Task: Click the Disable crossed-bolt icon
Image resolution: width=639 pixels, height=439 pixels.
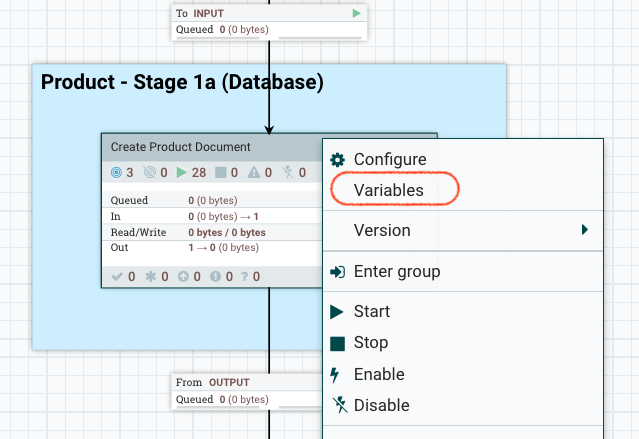Action: (338, 406)
